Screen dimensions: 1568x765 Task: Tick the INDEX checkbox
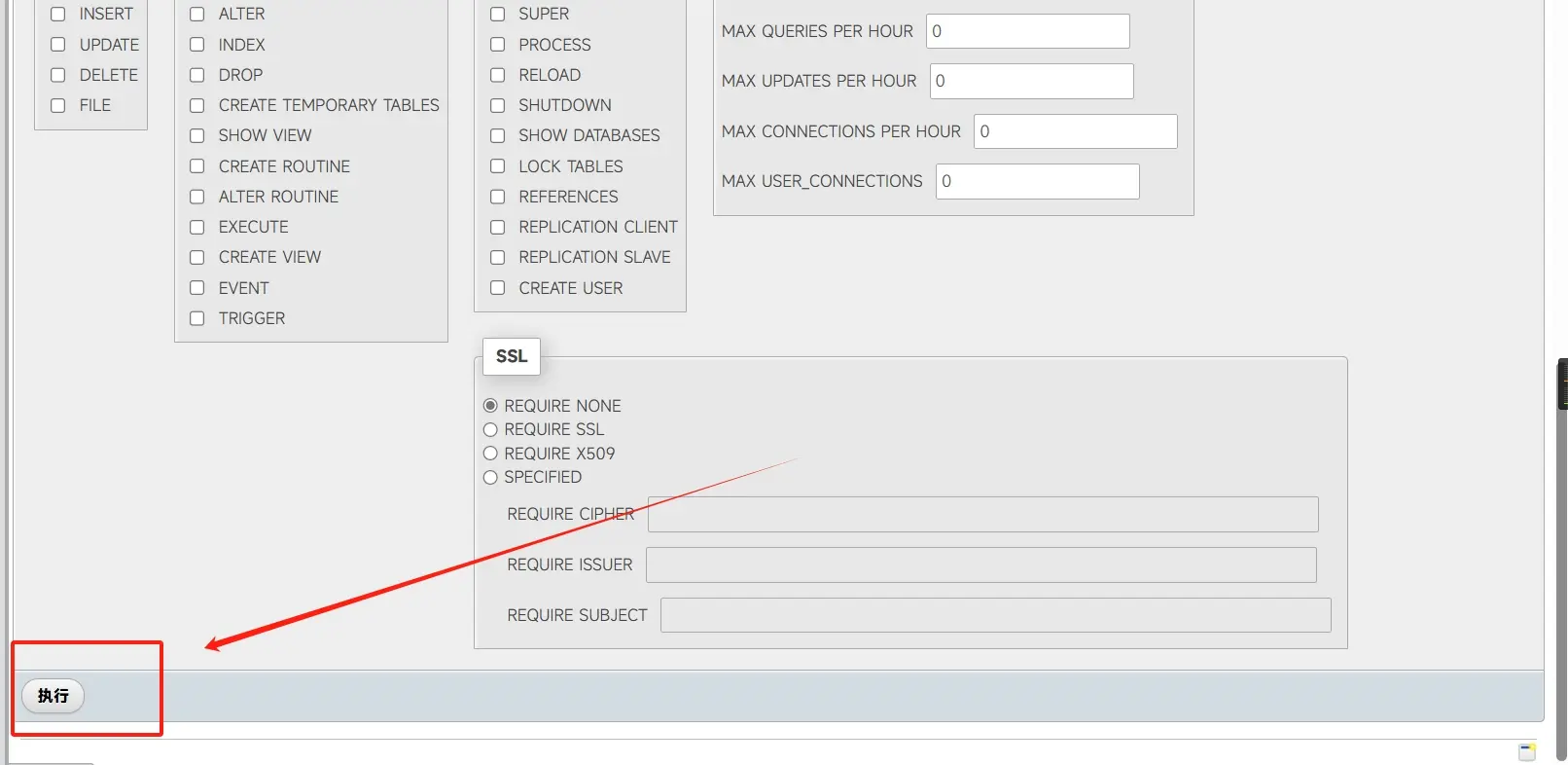pos(197,45)
